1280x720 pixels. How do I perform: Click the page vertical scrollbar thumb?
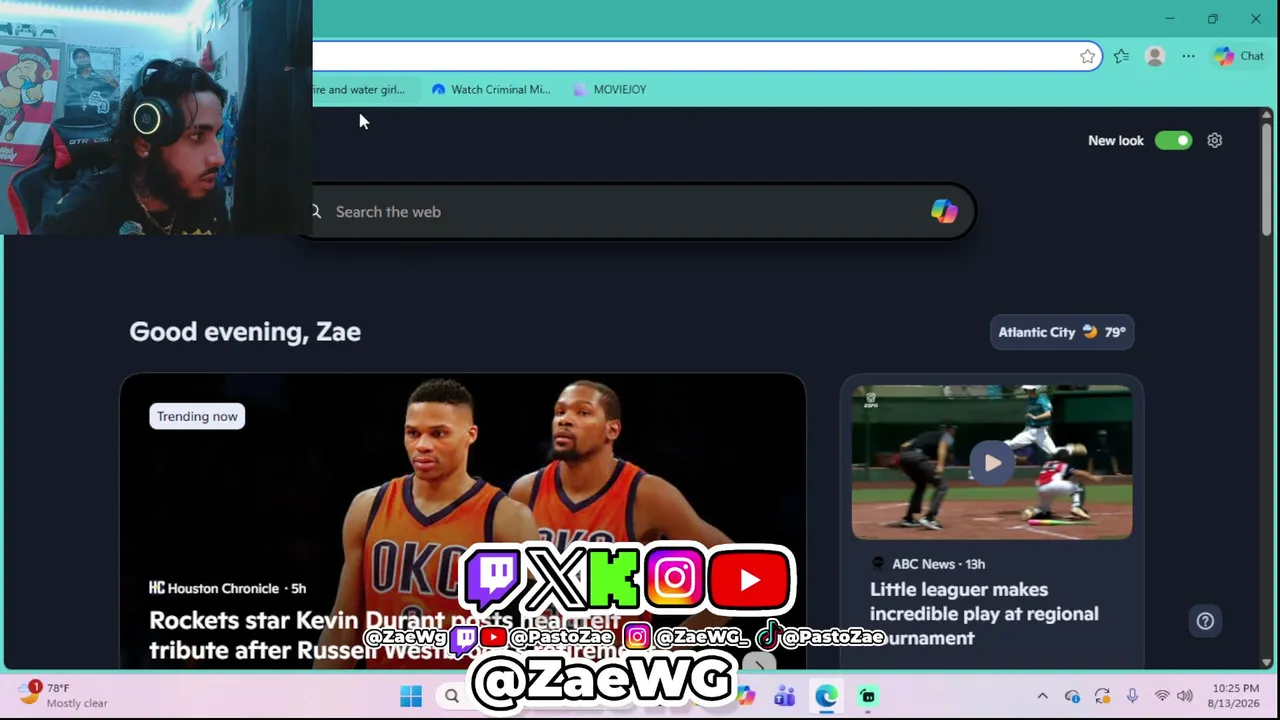(x=1267, y=180)
